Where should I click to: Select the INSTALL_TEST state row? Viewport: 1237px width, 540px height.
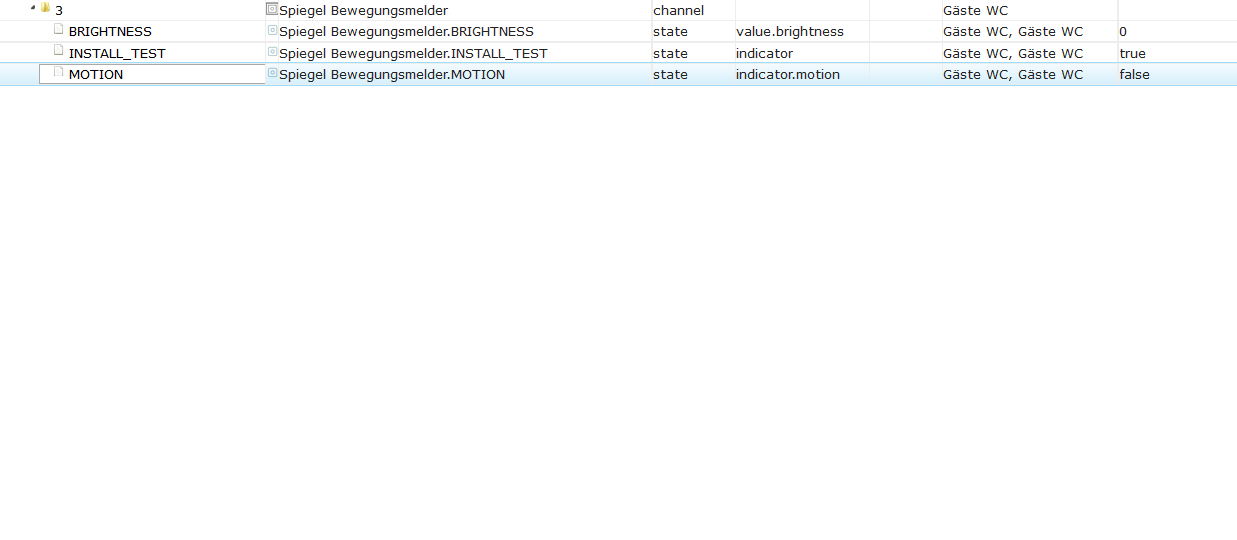pos(618,53)
